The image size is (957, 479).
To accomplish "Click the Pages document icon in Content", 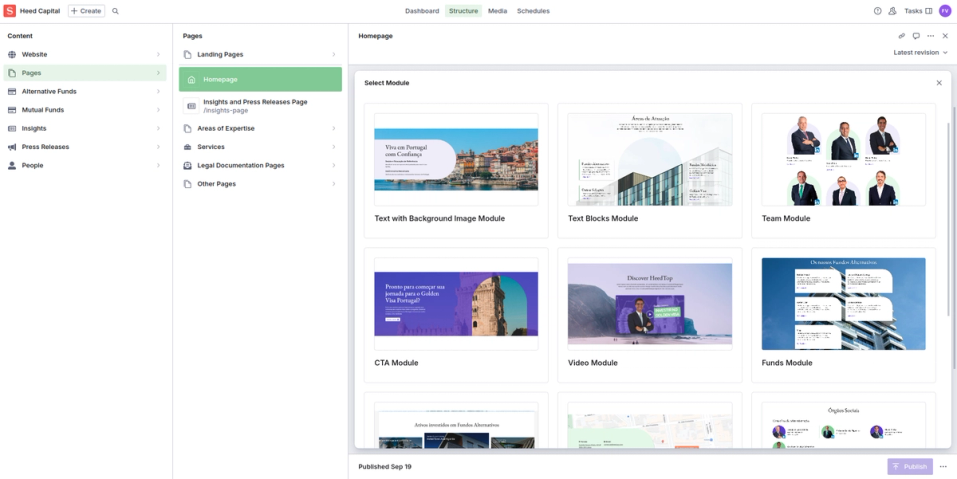I will [12, 73].
